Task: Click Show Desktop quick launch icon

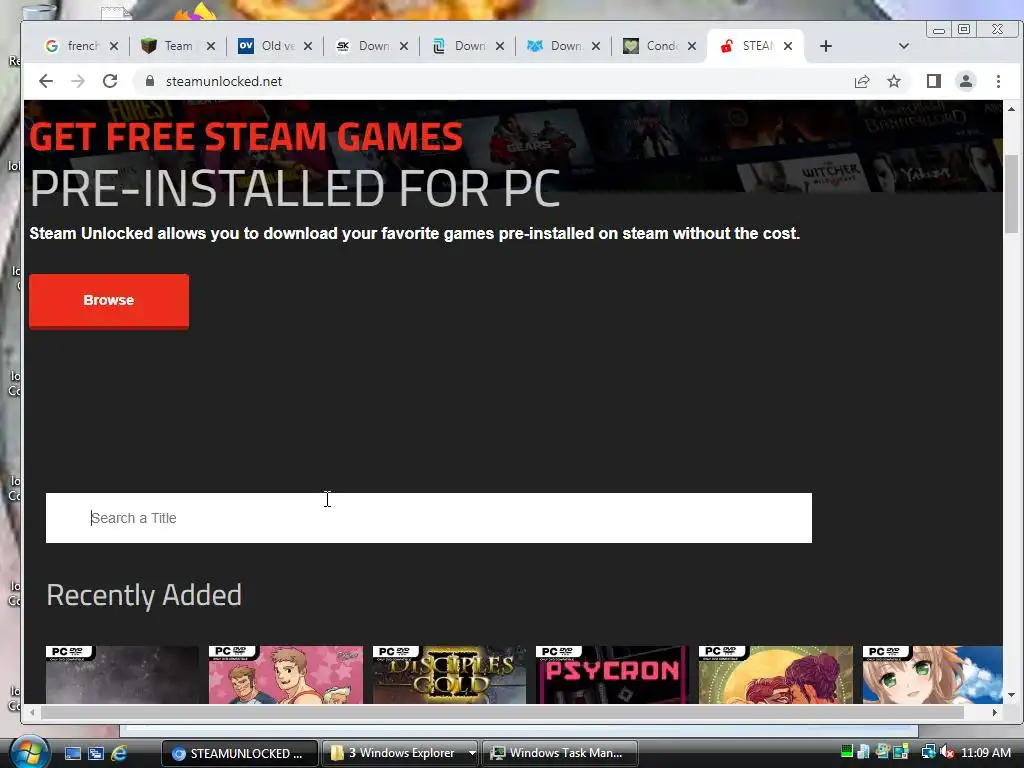Action: [72, 753]
